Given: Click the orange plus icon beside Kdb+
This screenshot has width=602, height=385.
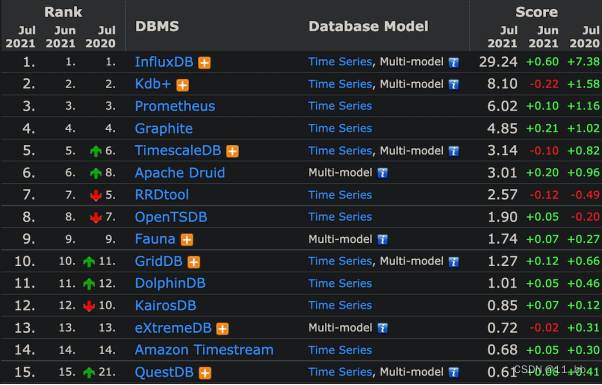Looking at the screenshot, I should pyautogui.click(x=182, y=85).
